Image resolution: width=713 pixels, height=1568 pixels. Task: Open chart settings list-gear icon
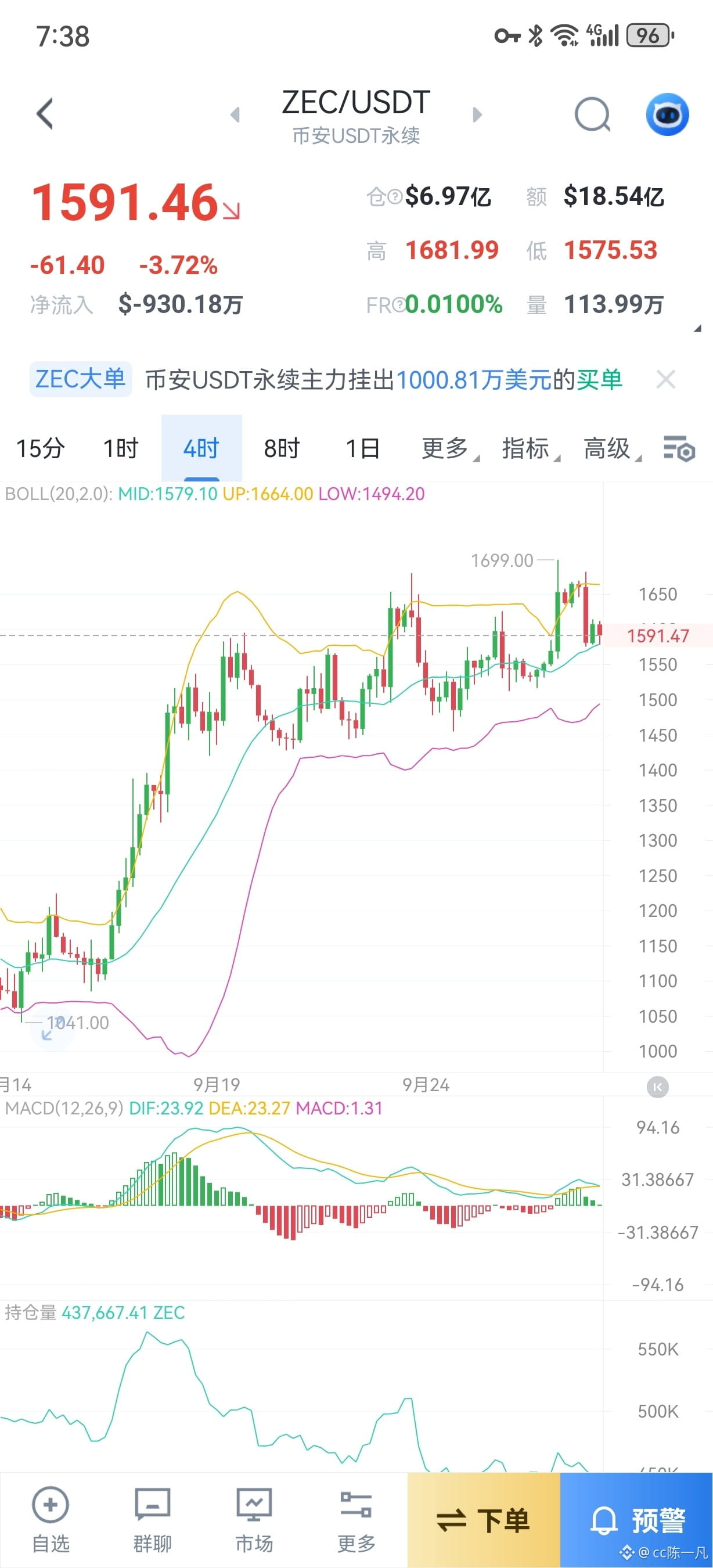(679, 449)
